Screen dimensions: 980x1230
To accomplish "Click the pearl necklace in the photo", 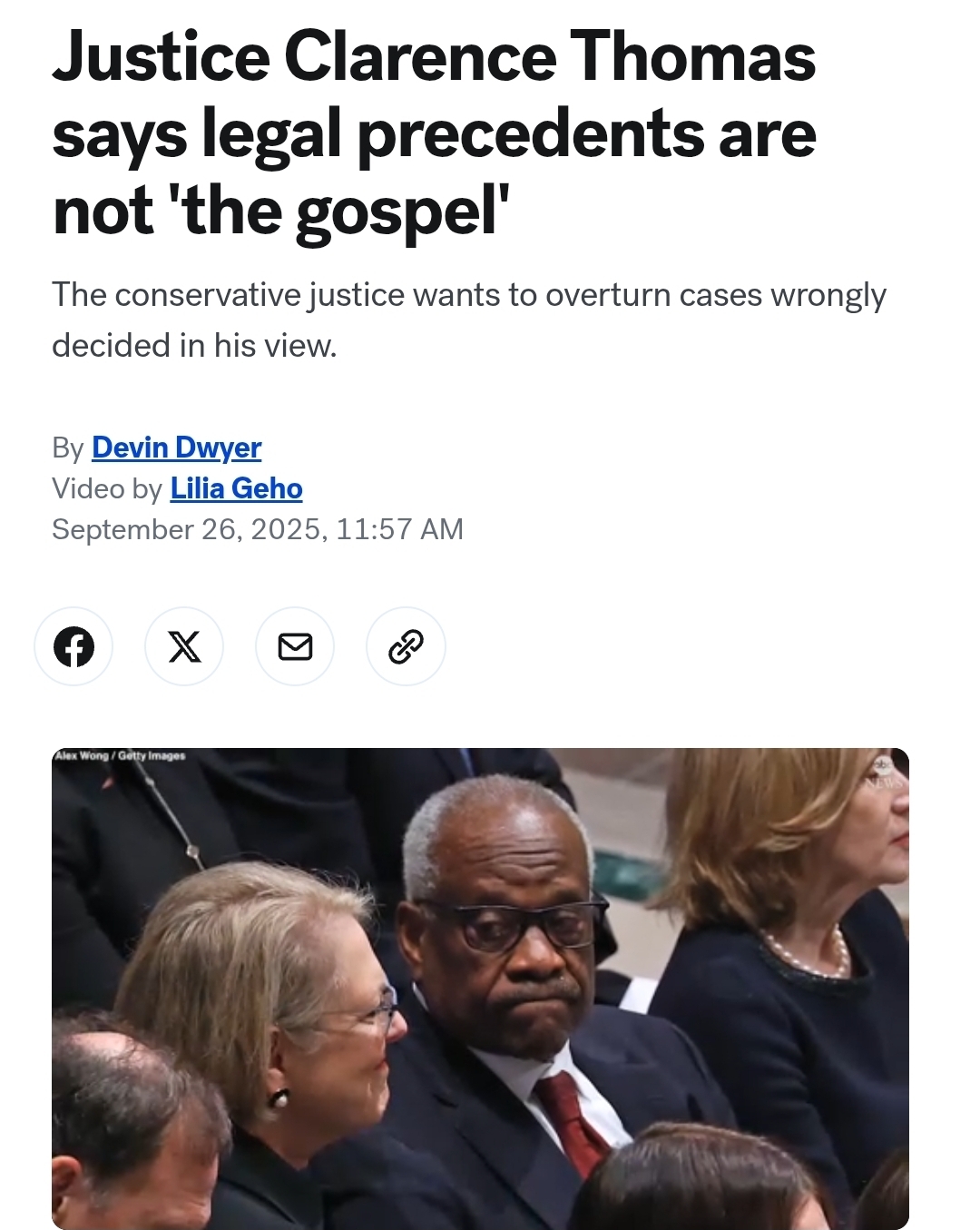I will pyautogui.click(x=807, y=955).
